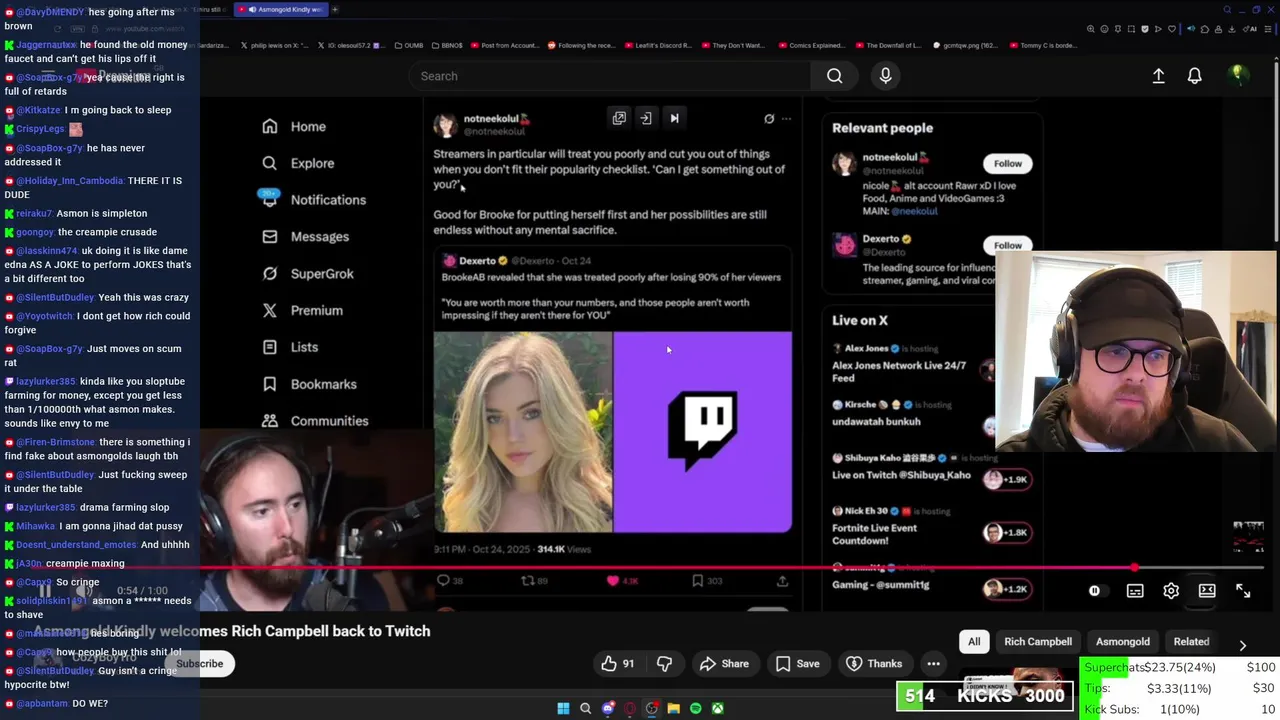
Task: Follow notneekolul in Relevant people
Action: 1007,163
